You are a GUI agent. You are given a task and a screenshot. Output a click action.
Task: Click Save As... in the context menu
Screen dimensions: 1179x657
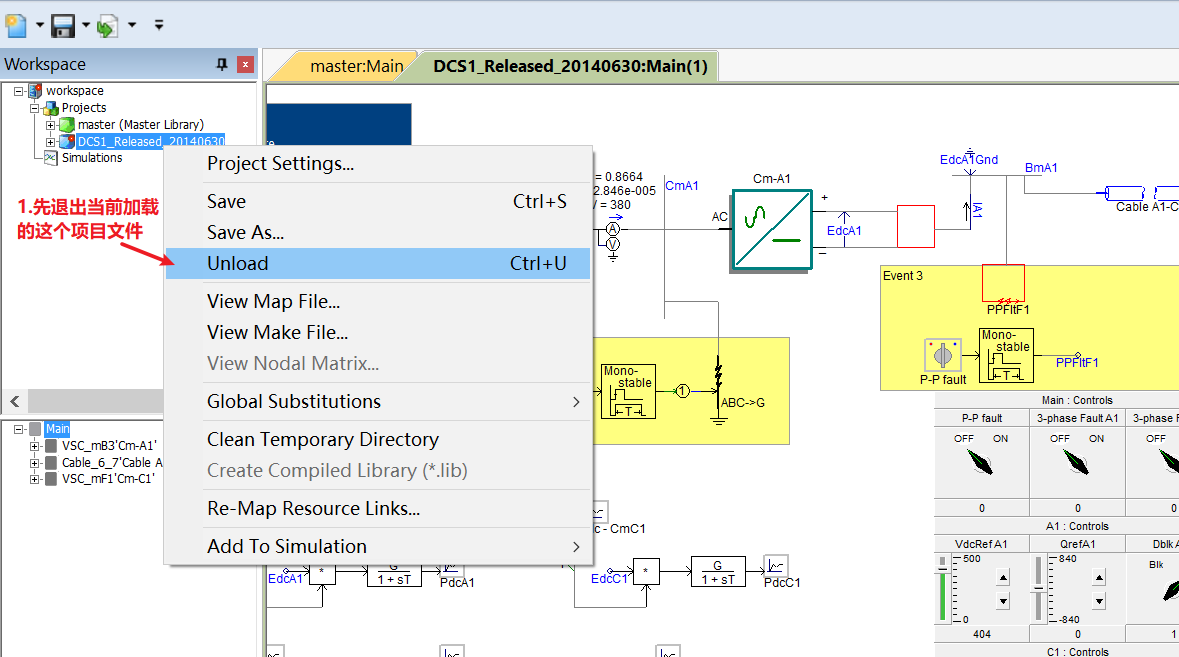tap(377, 232)
